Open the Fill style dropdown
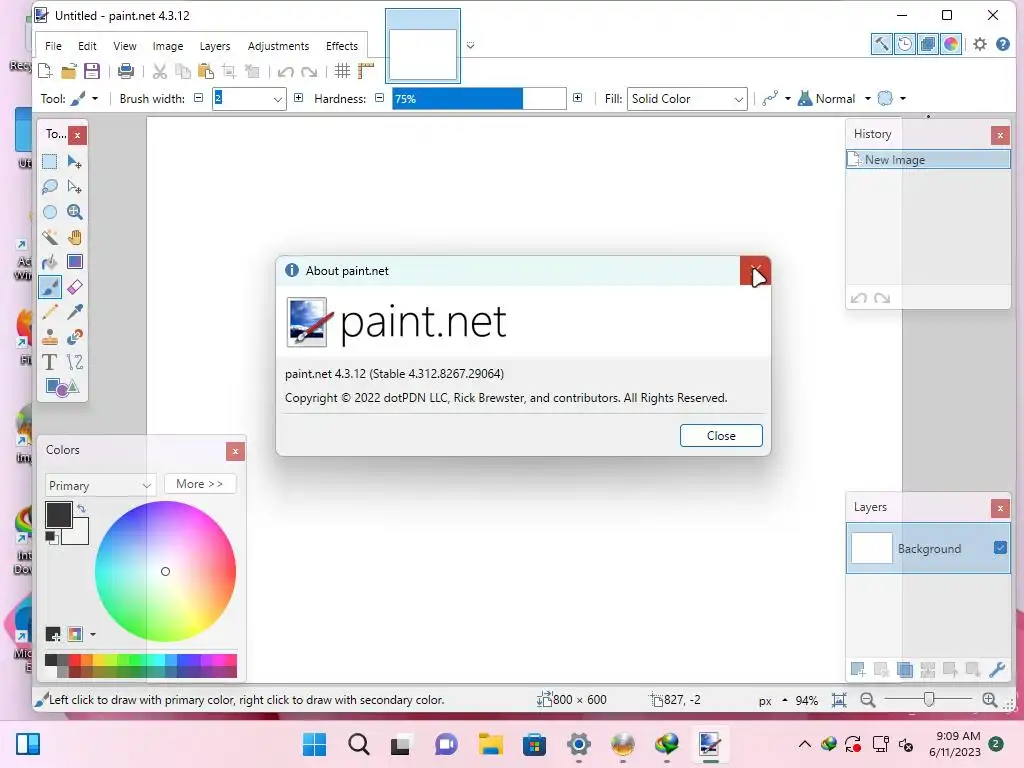This screenshot has width=1024, height=768. (x=687, y=99)
